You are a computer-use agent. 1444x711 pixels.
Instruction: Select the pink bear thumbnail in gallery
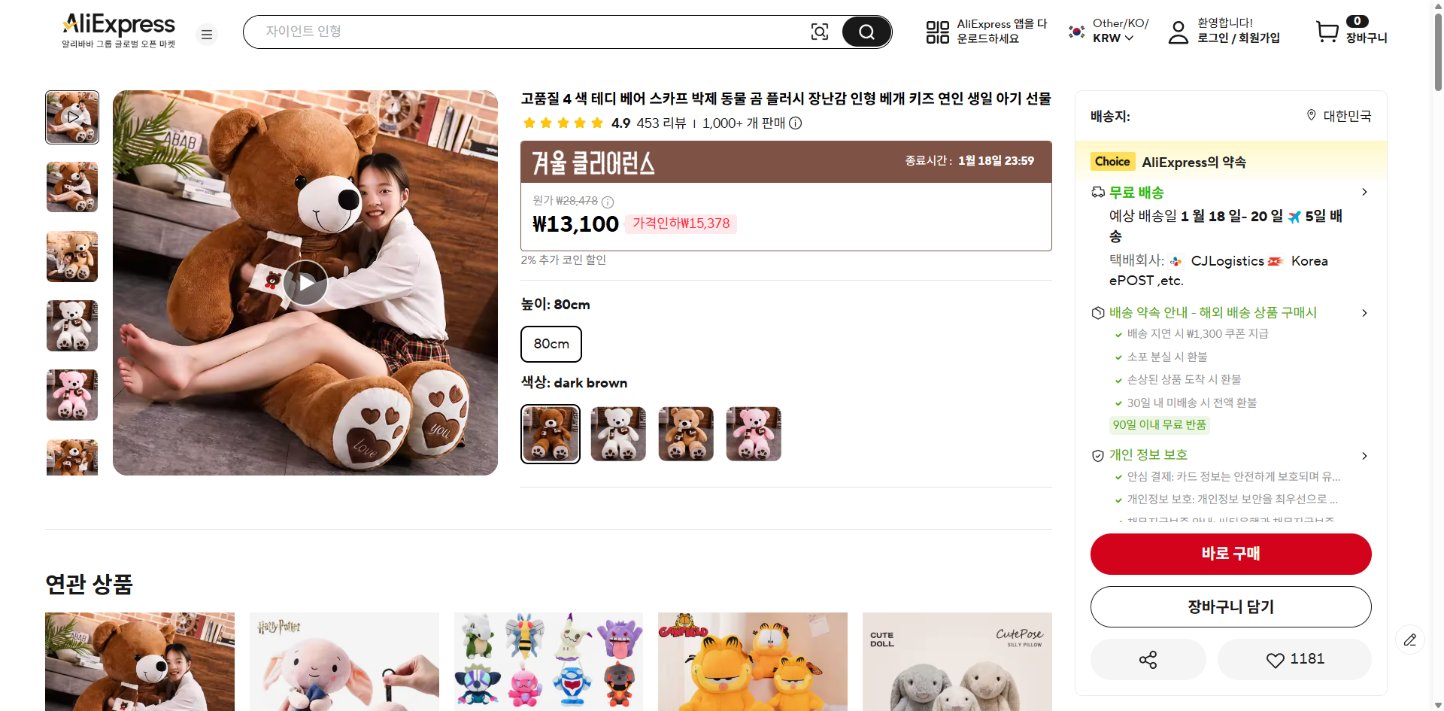[72, 395]
